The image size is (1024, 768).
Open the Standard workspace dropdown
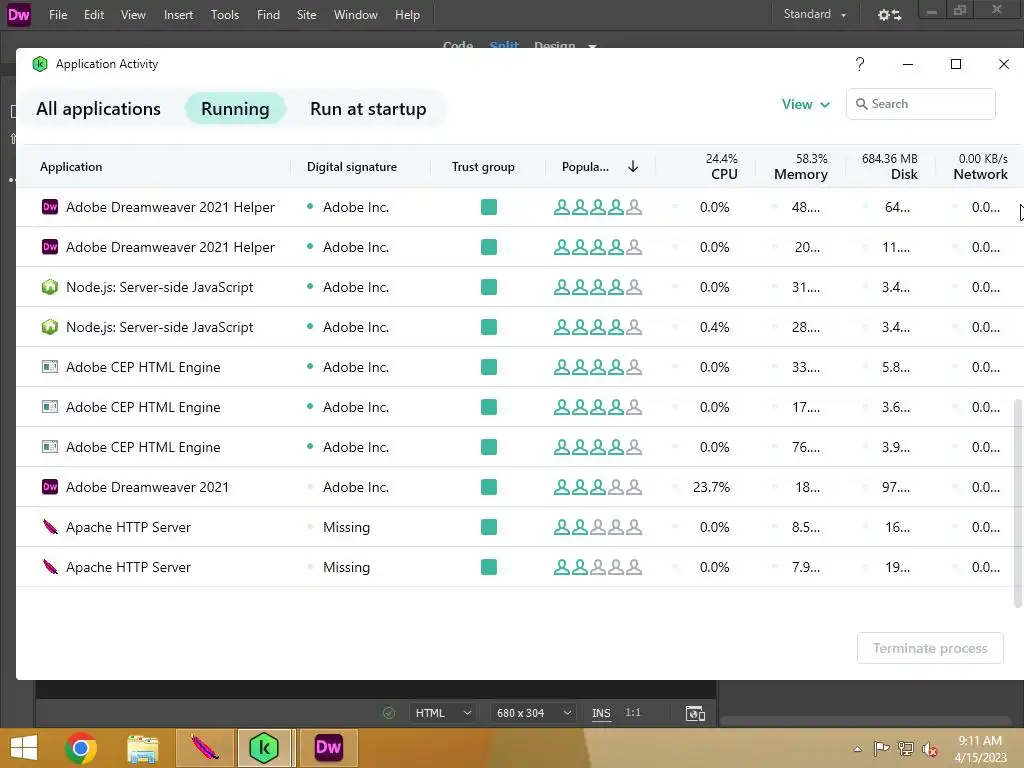[814, 14]
